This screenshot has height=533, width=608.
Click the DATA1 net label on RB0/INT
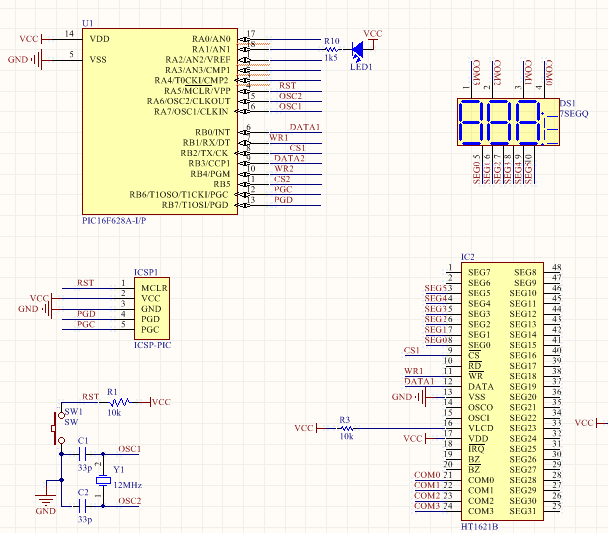tap(304, 128)
